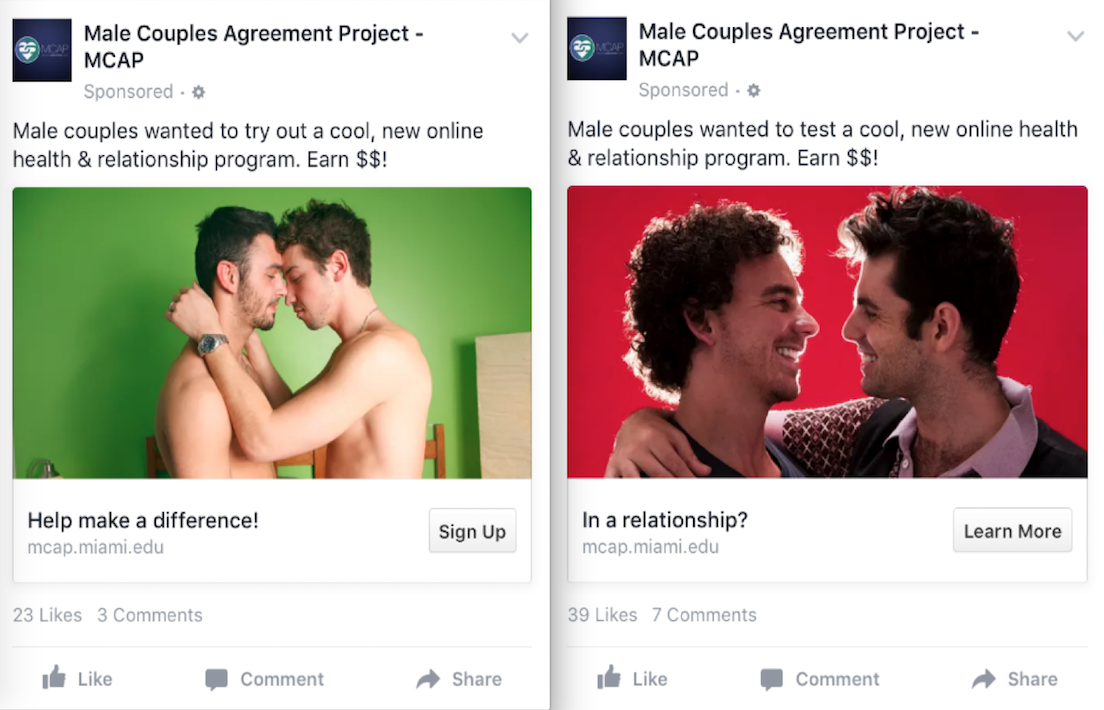This screenshot has width=1104, height=710.
Task: View the 7 Comments link
Action: point(704,615)
